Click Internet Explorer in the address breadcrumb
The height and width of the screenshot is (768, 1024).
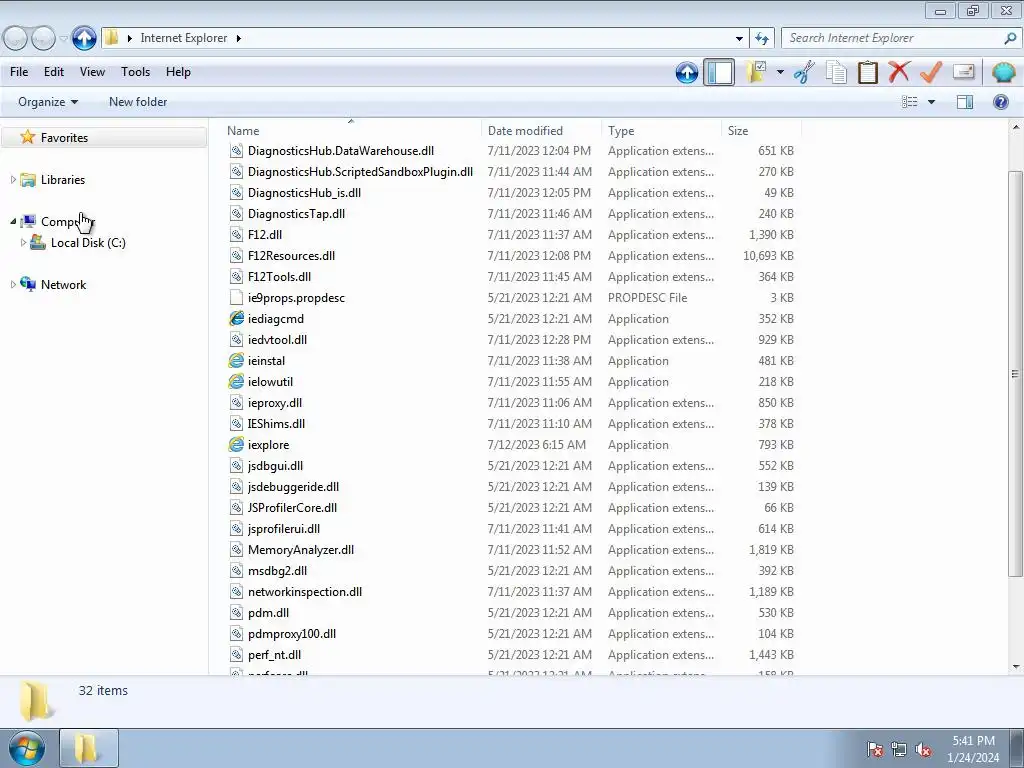tap(184, 38)
